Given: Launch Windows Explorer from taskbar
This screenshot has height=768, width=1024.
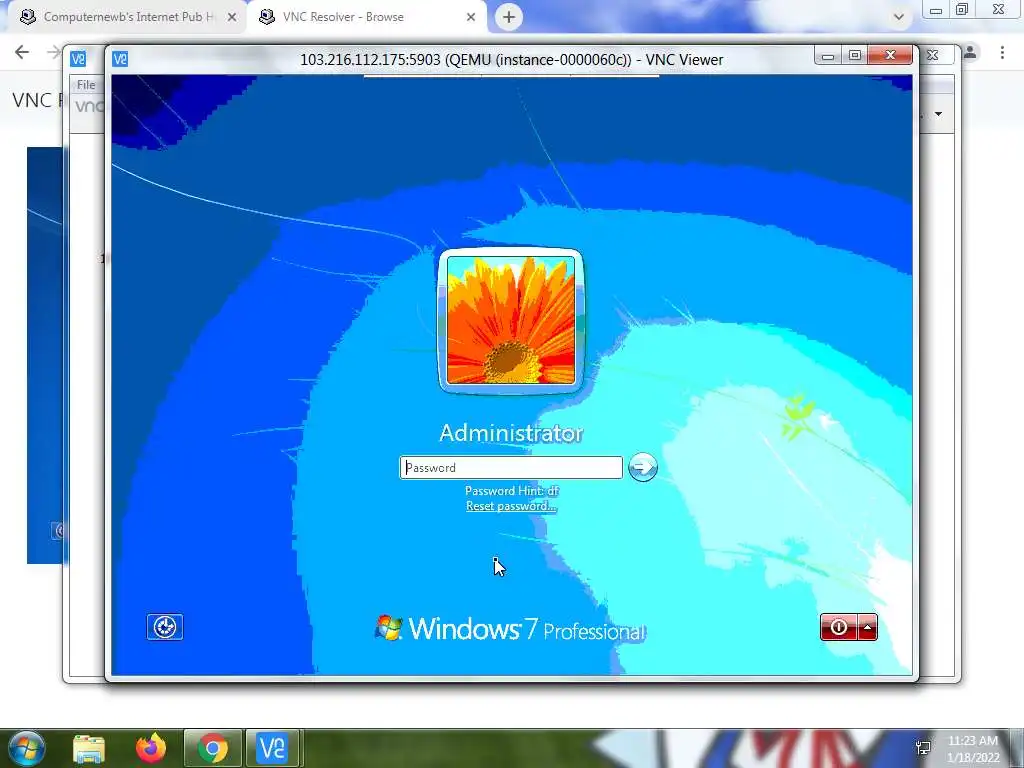Looking at the screenshot, I should coord(89,748).
